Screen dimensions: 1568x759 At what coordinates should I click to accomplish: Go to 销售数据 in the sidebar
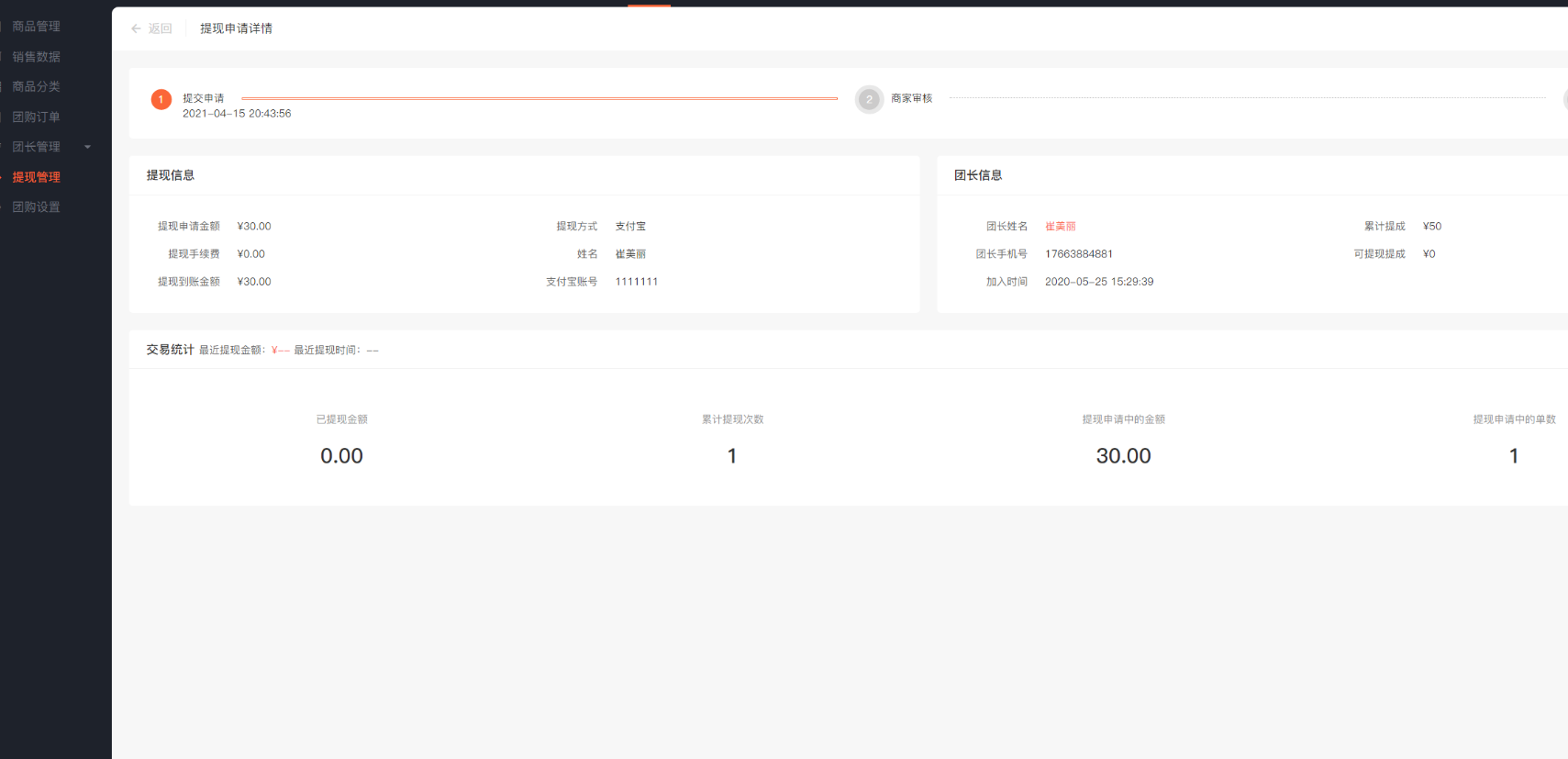[x=37, y=57]
